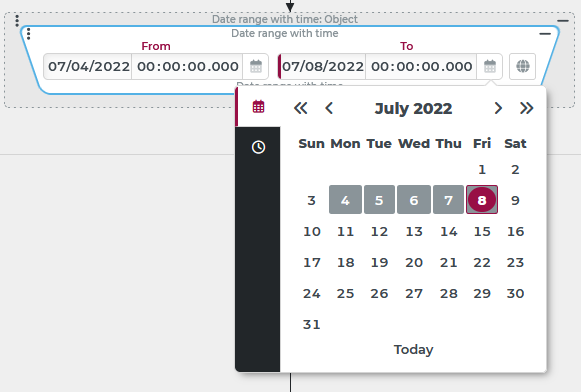The height and width of the screenshot is (392, 581).
Task: Choose July 27 in calendar
Action: [414, 293]
